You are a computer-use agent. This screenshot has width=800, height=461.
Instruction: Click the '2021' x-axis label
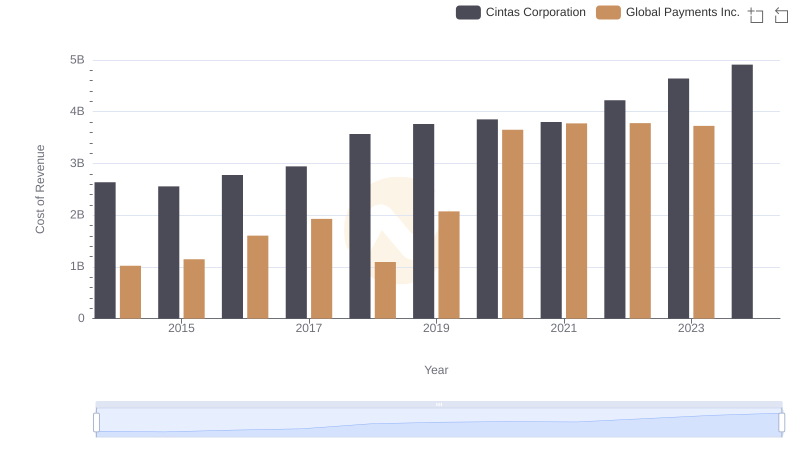[564, 328]
